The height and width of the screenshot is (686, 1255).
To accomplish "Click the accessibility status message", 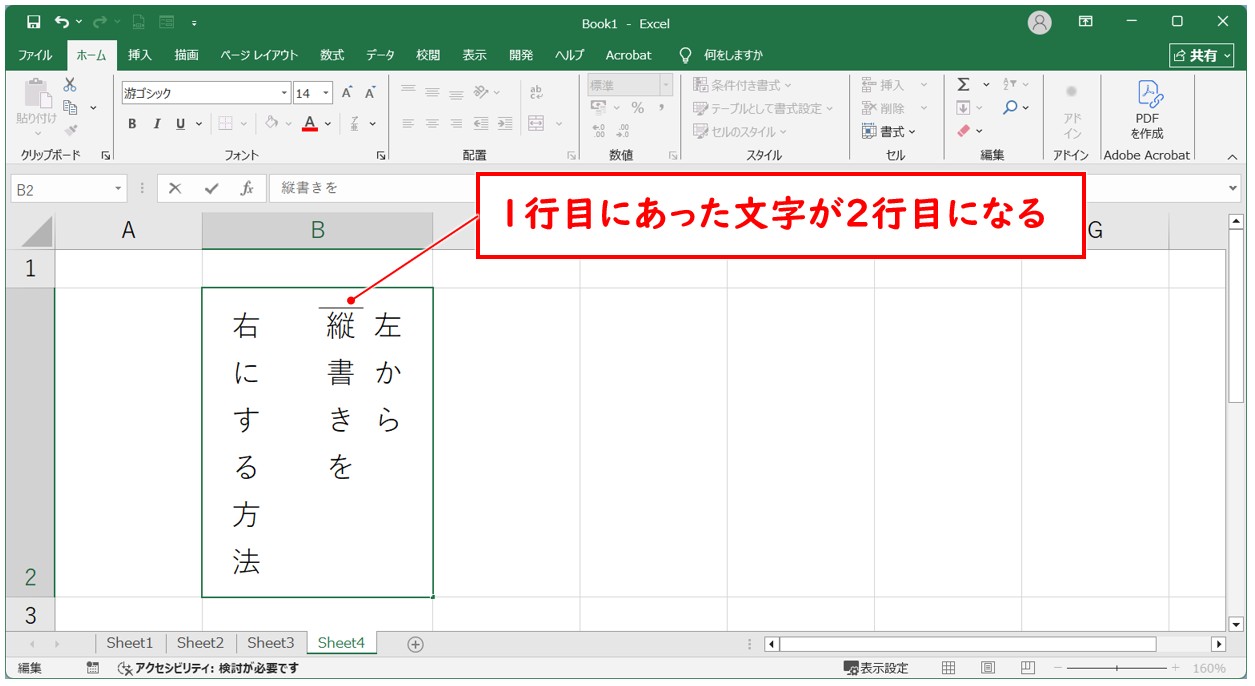I will 208,668.
